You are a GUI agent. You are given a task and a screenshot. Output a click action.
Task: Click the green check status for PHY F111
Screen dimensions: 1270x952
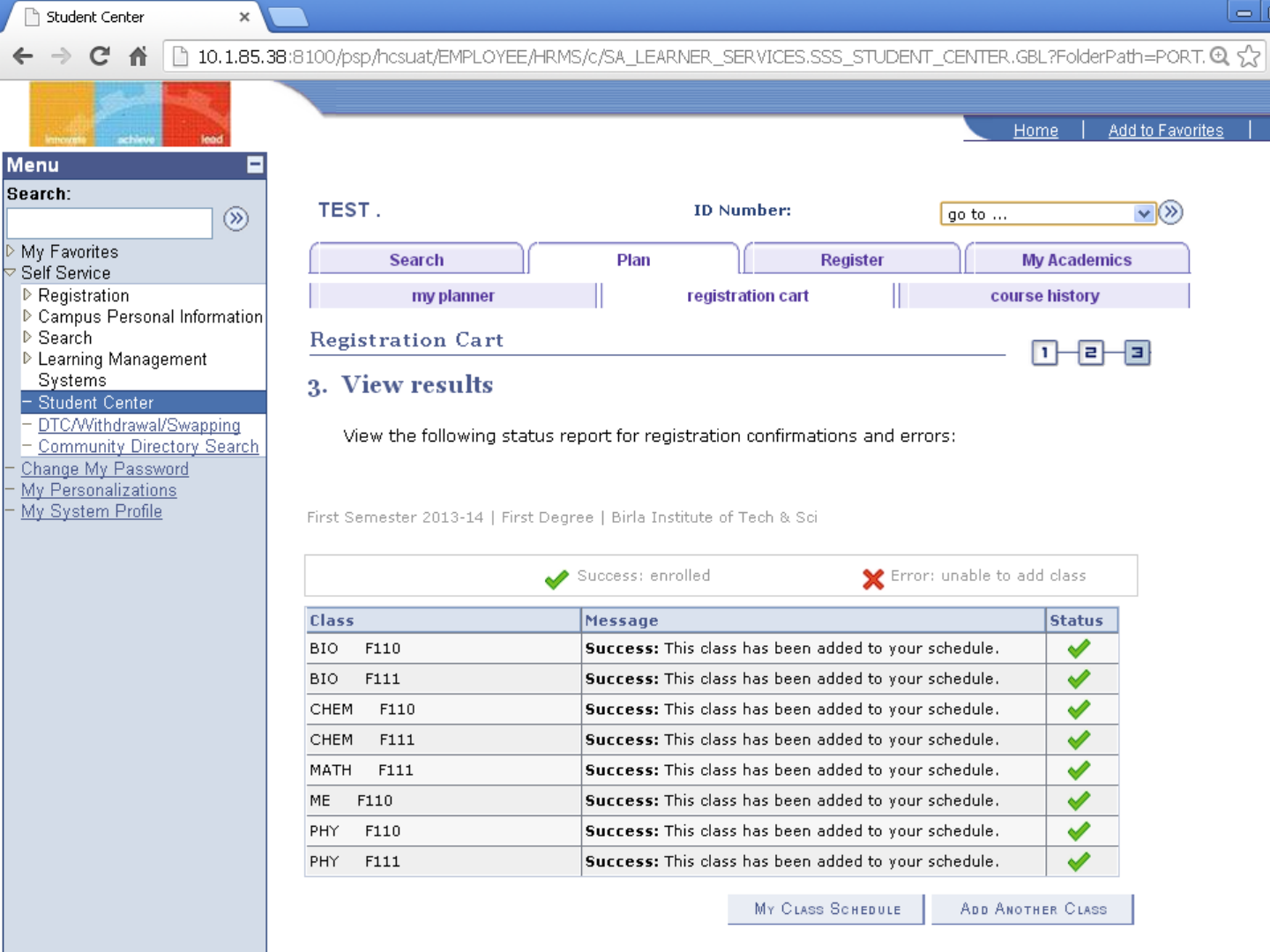pos(1079,862)
